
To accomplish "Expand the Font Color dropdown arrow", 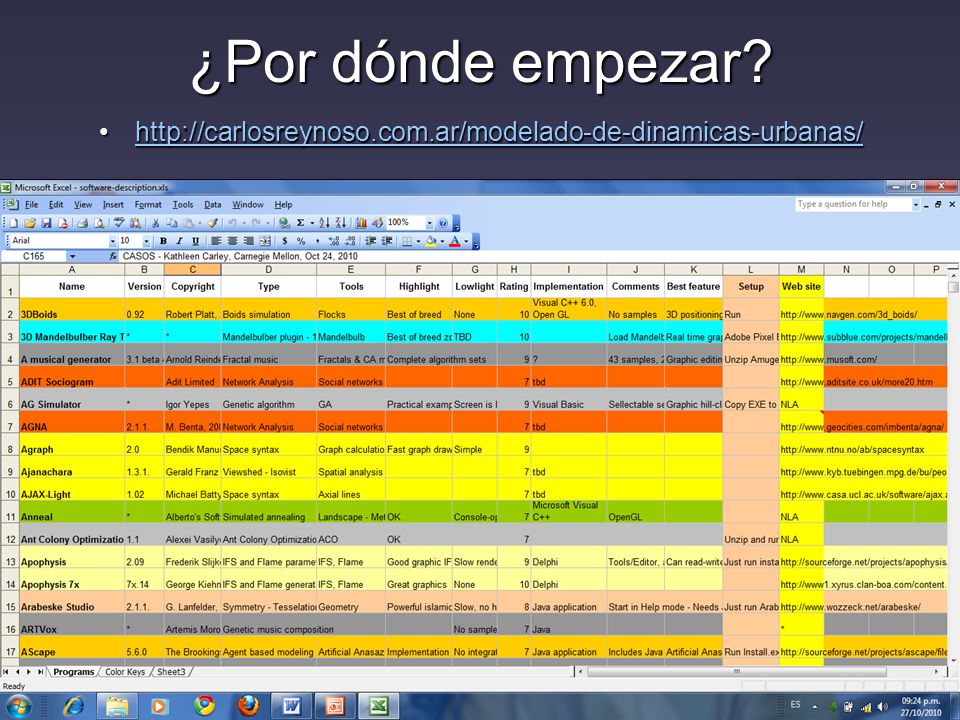I will [x=466, y=241].
